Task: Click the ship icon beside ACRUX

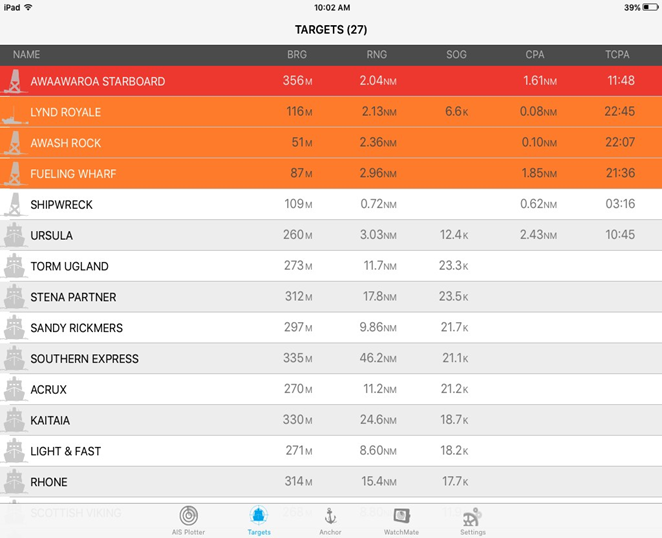Action: (x=14, y=389)
